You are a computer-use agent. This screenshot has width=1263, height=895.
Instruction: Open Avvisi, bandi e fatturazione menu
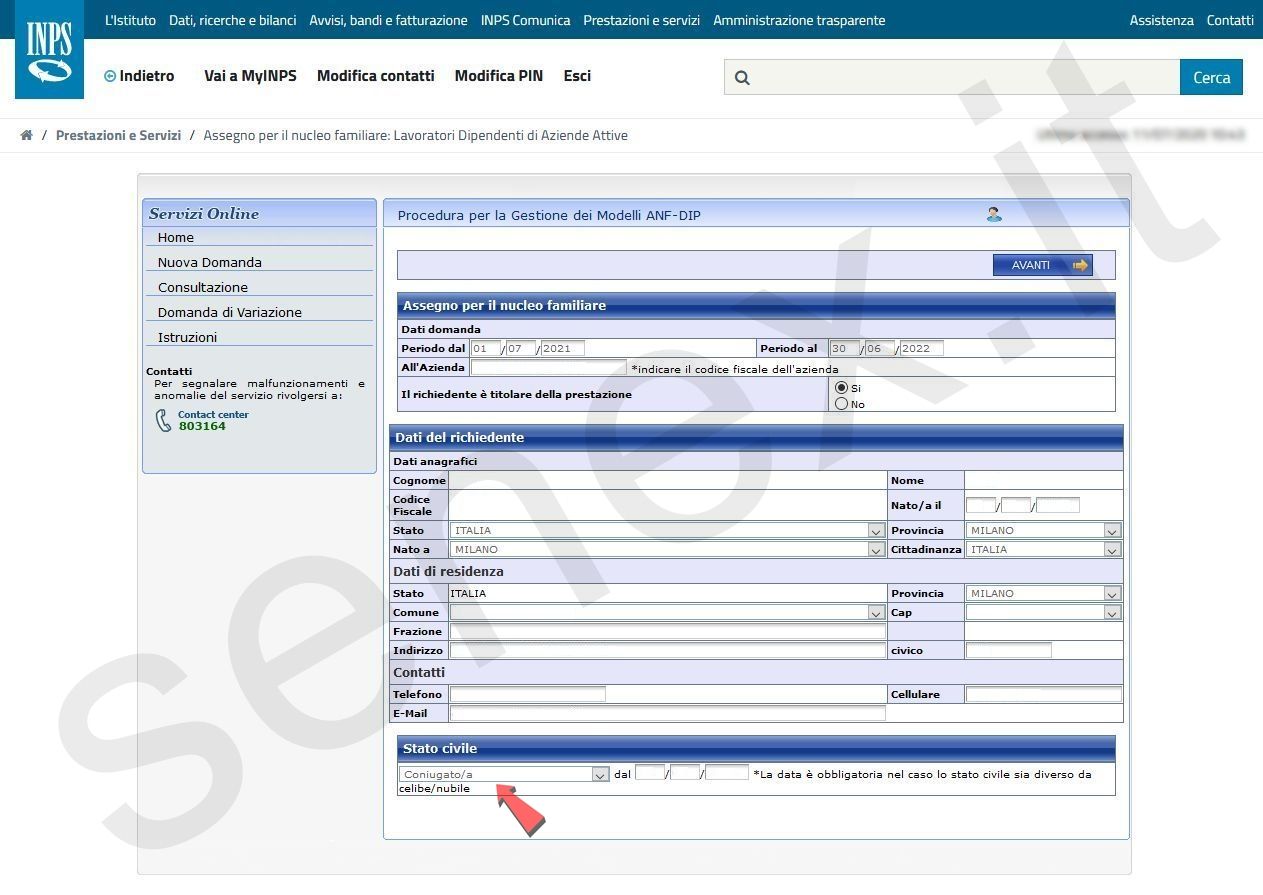(x=388, y=20)
